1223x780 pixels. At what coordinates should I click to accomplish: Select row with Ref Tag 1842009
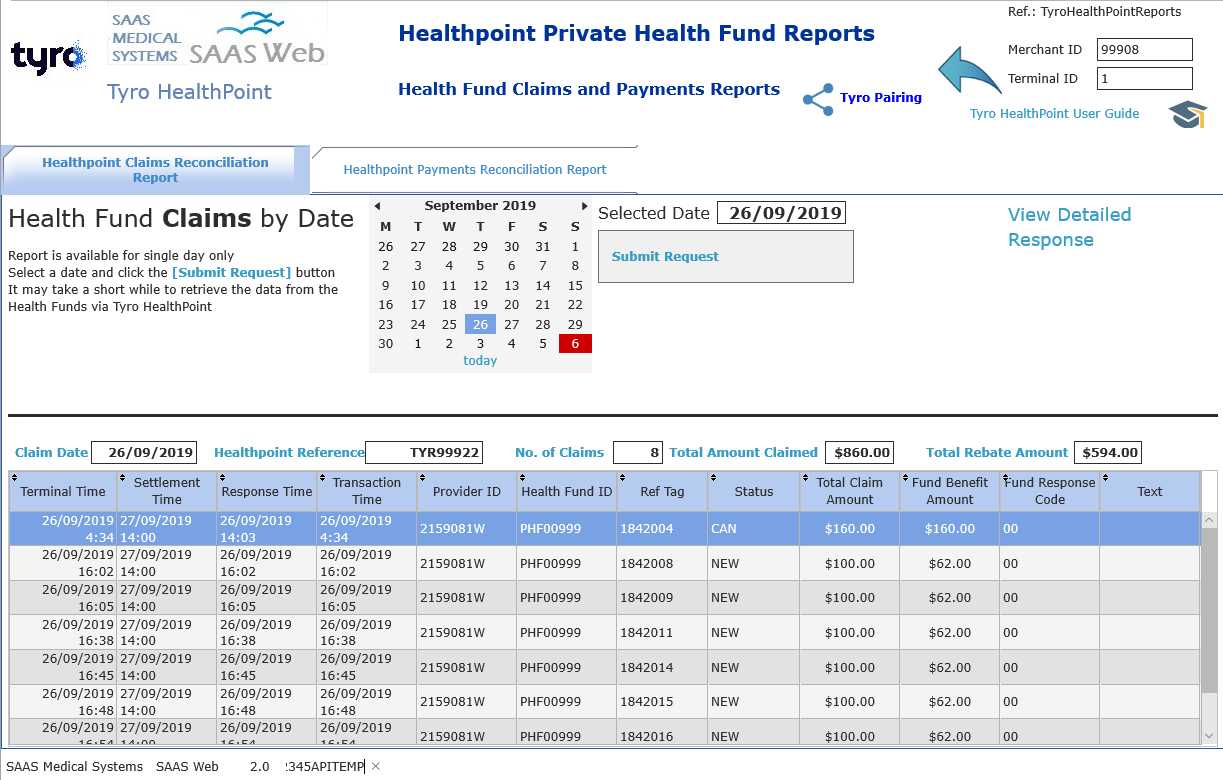click(x=604, y=598)
